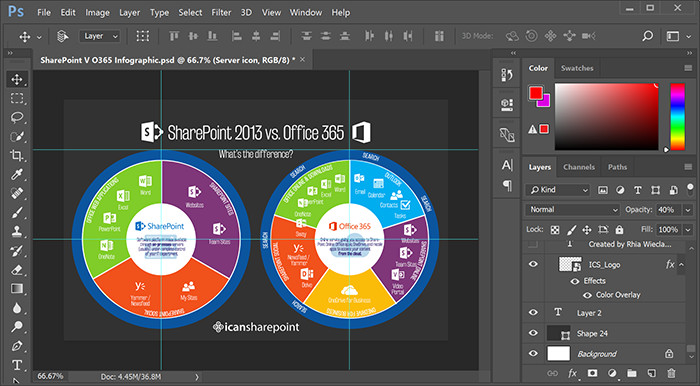Open the 3D panel icon
The image size is (700, 386).
pos(507,104)
